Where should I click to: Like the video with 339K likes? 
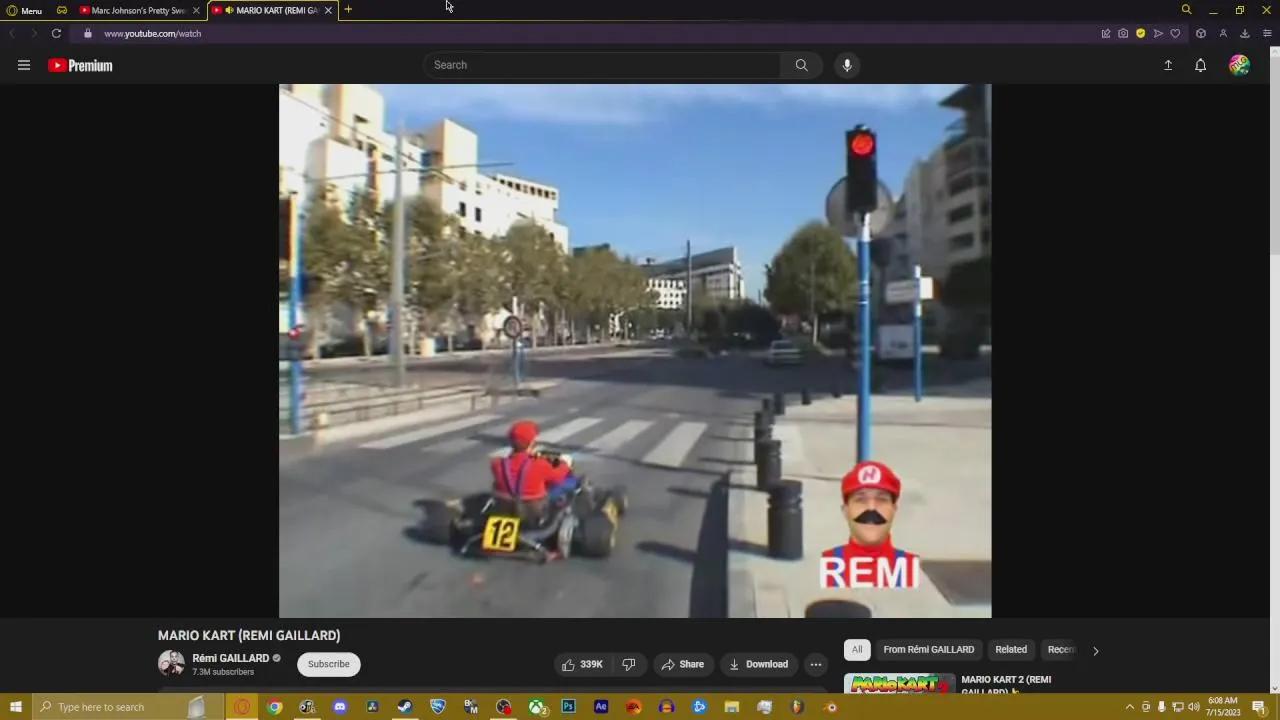click(582, 664)
